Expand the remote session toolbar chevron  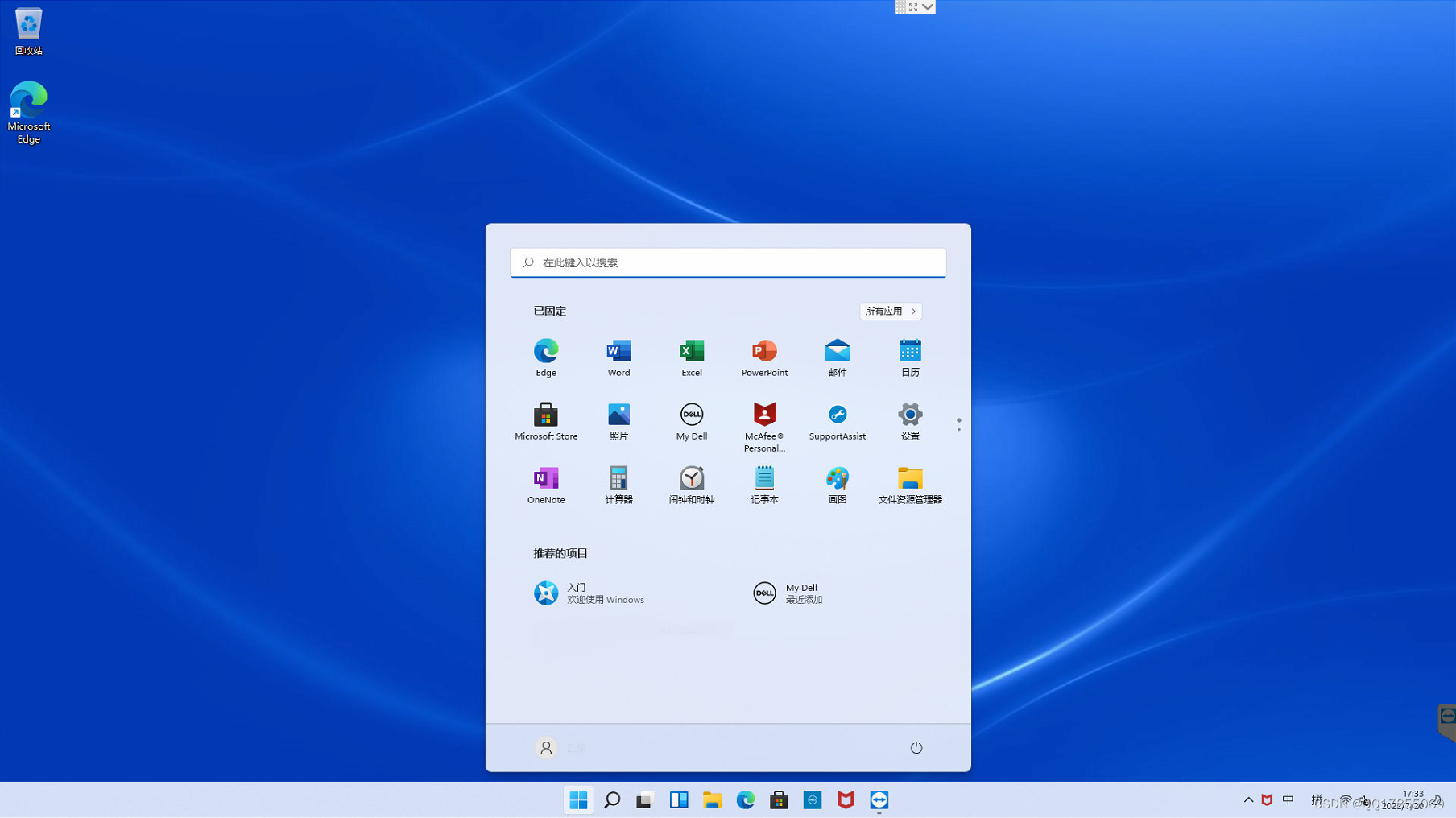(x=928, y=6)
